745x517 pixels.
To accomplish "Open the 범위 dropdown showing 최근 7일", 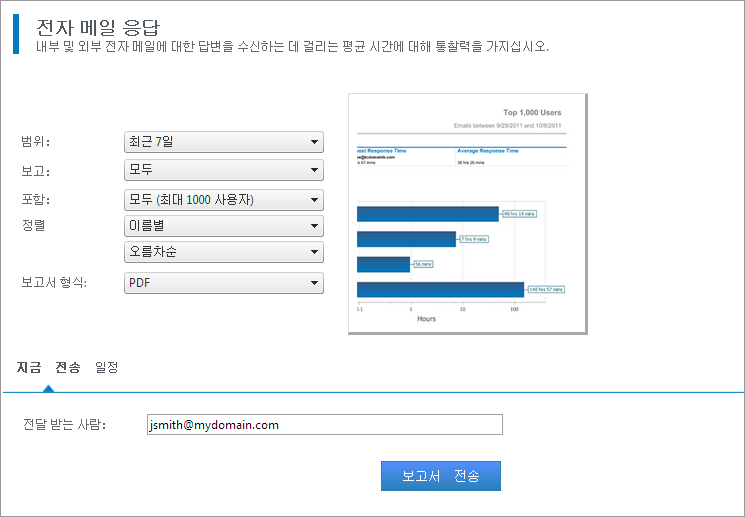I will click(x=223, y=142).
